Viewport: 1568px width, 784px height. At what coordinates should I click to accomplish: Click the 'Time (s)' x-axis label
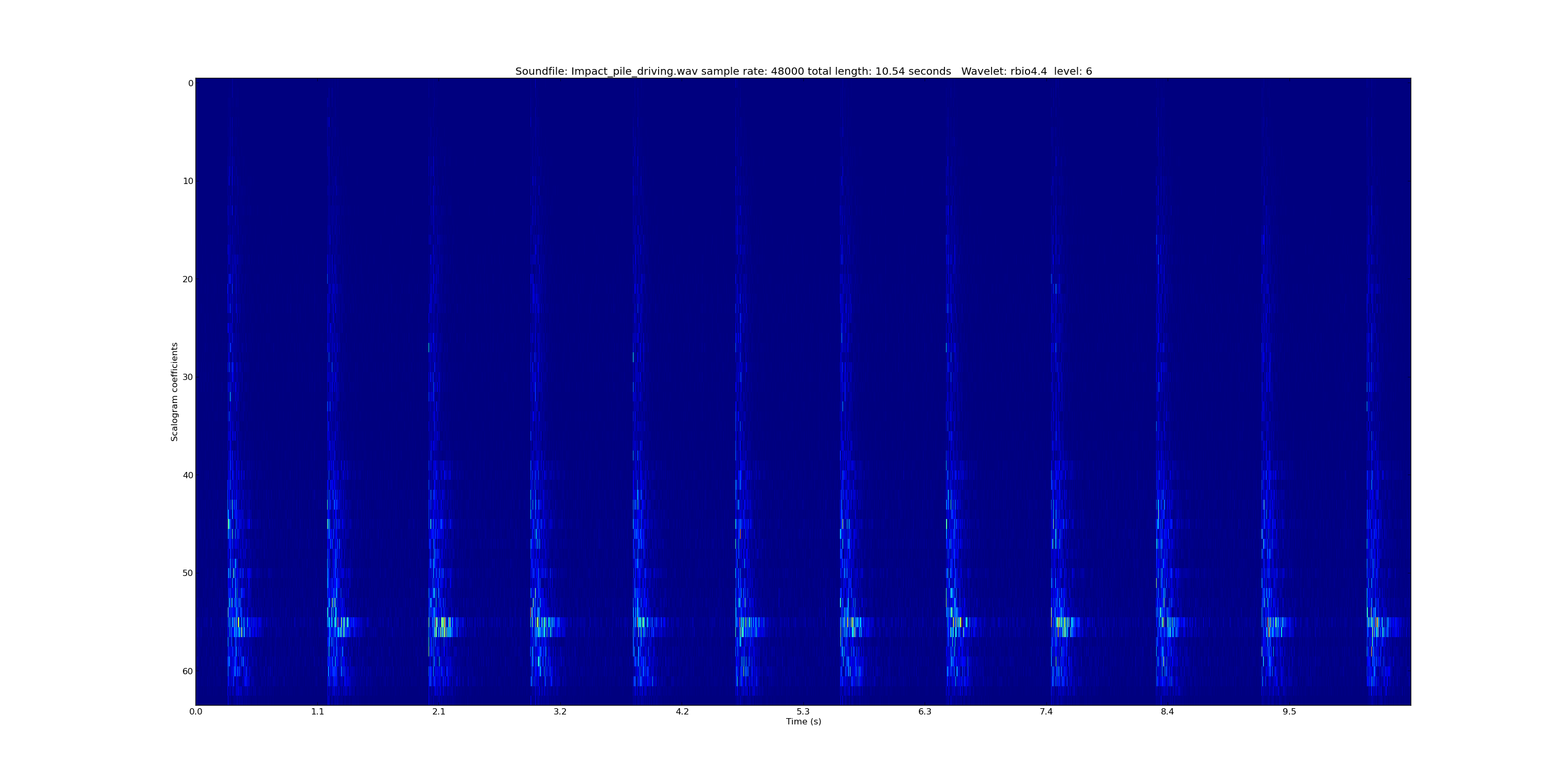point(803,722)
